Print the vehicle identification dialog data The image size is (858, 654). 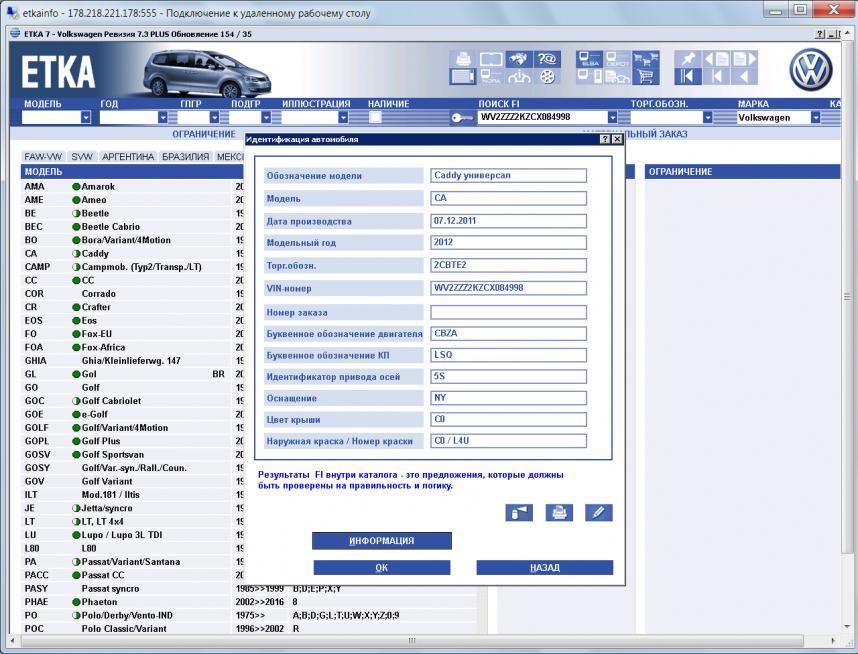tap(559, 513)
